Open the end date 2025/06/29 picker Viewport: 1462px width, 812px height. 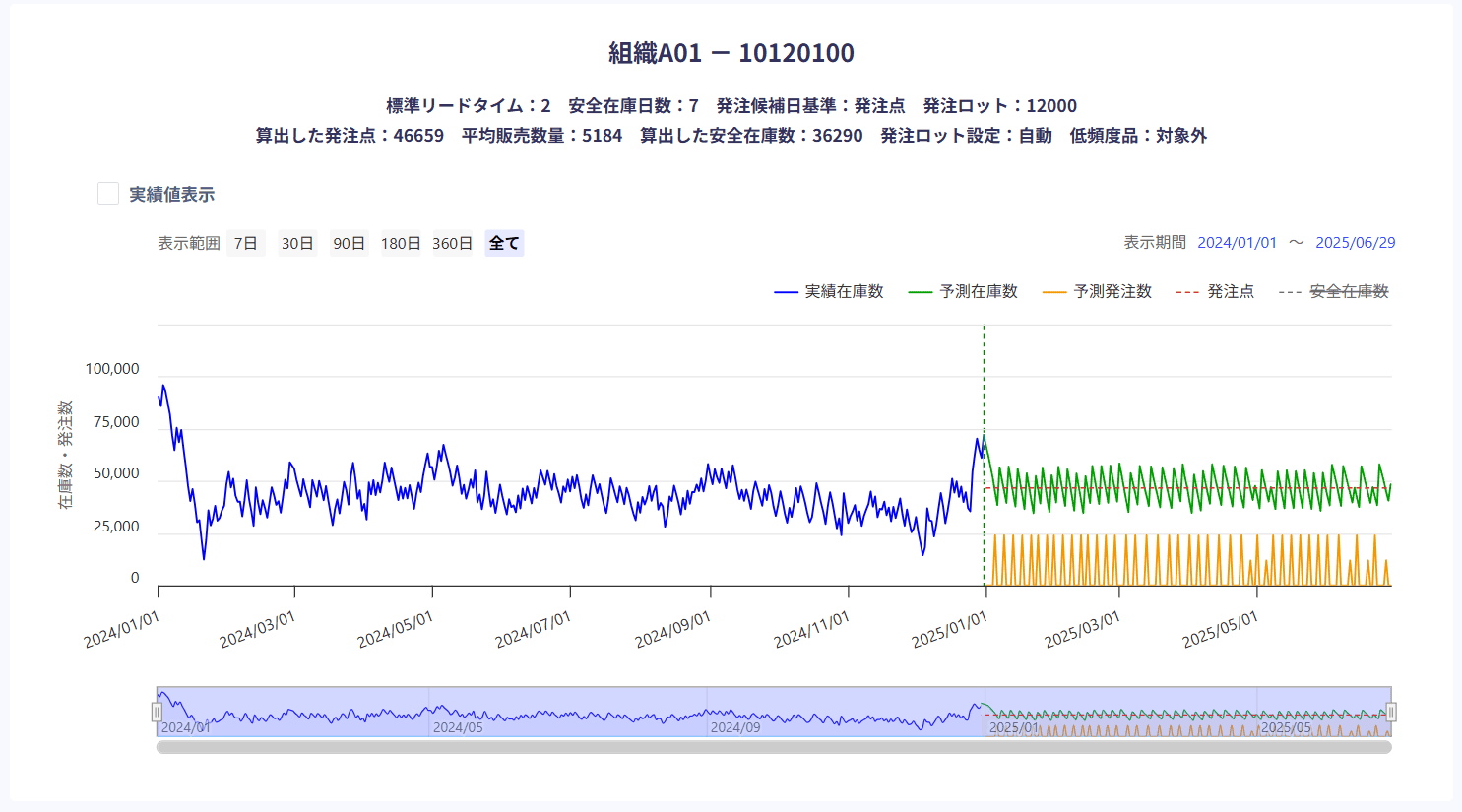(1355, 242)
